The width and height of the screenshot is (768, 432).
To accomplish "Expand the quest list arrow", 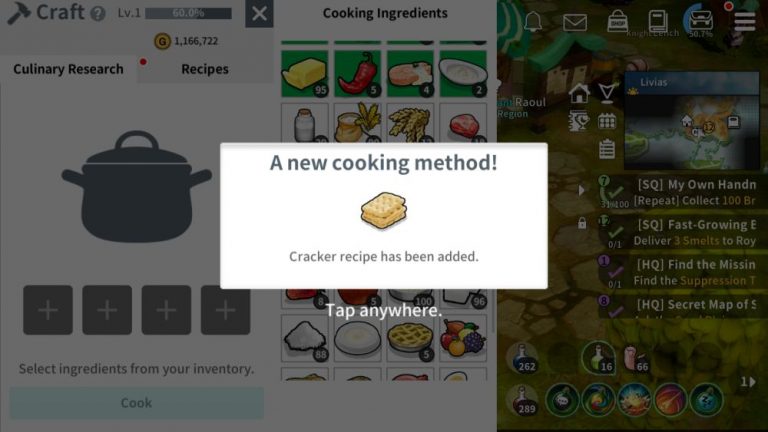I will click(x=581, y=190).
